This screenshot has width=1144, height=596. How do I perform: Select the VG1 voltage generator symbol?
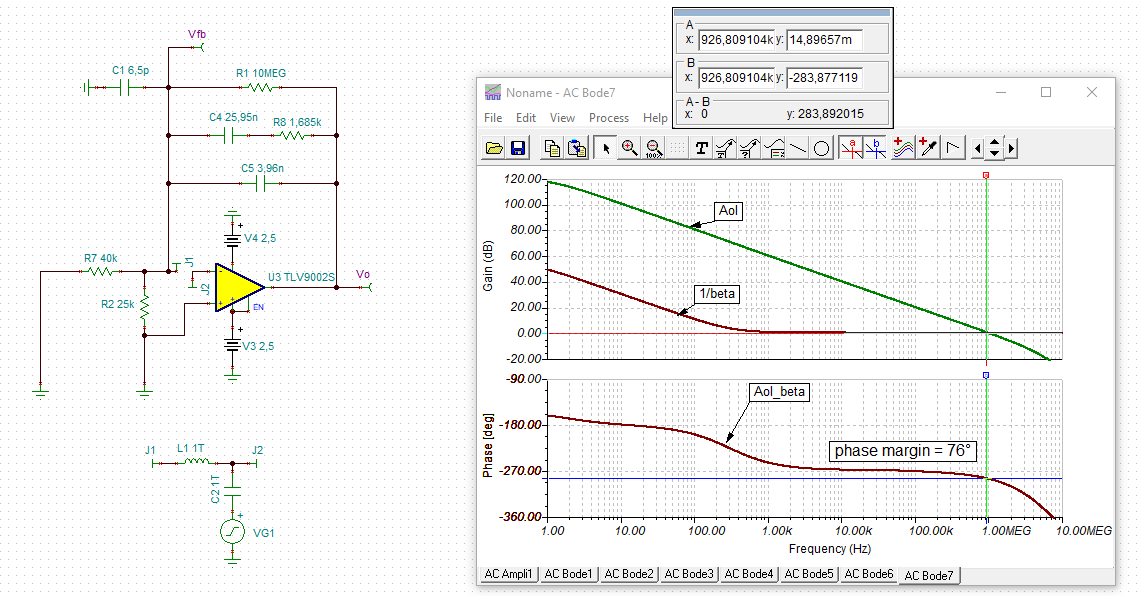pos(233,532)
